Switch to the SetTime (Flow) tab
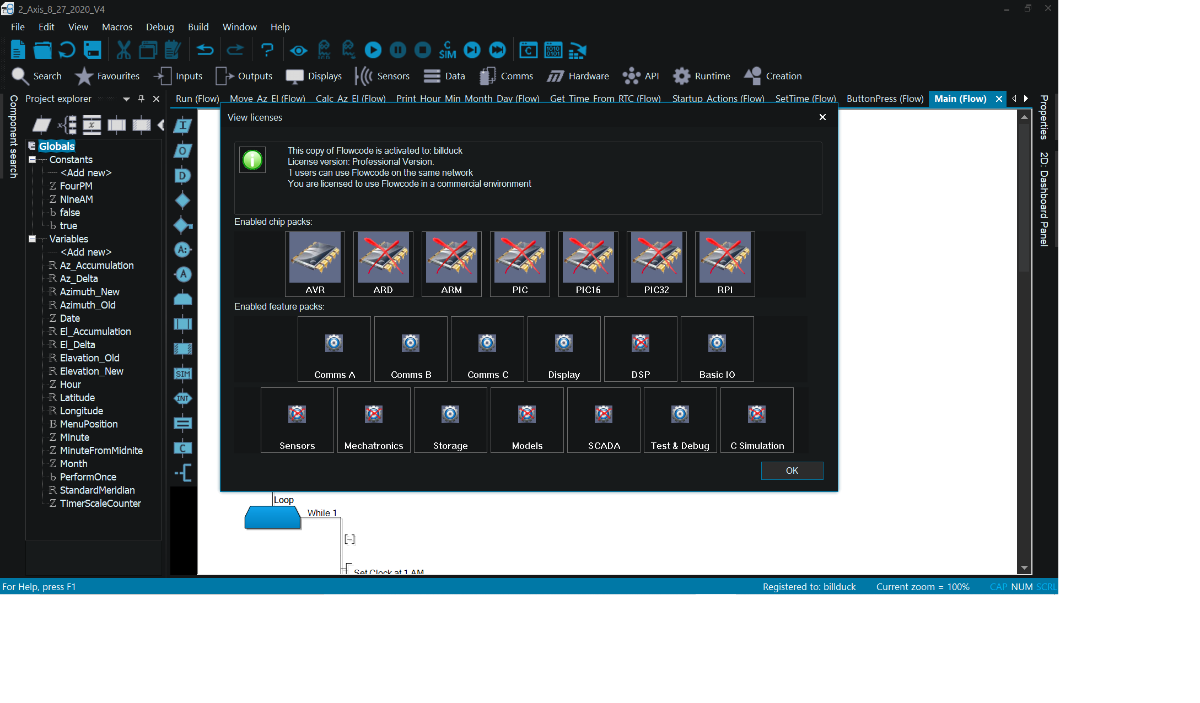This screenshot has width=1200, height=703. tap(805, 99)
